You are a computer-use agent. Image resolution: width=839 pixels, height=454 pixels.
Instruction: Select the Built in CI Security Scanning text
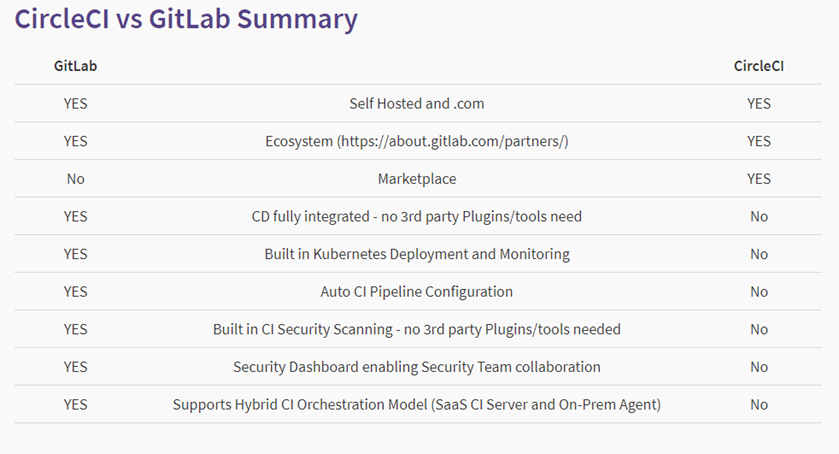416,329
